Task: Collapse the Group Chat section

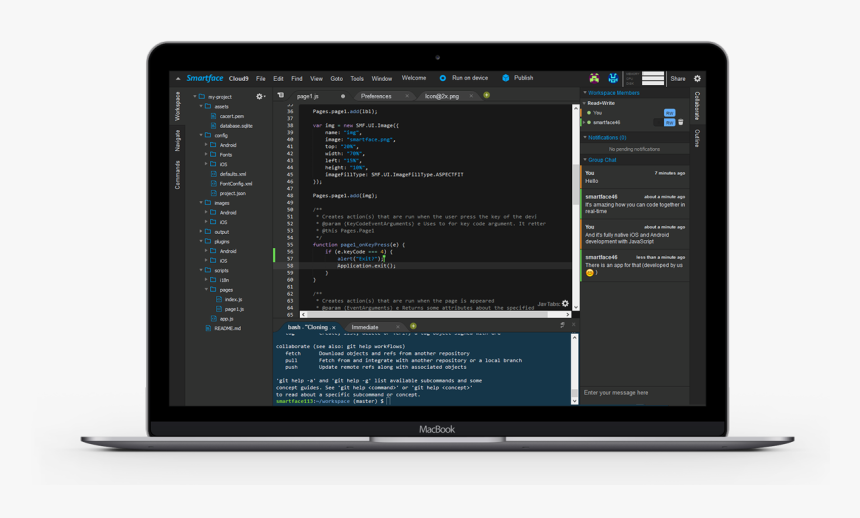Action: (x=585, y=160)
